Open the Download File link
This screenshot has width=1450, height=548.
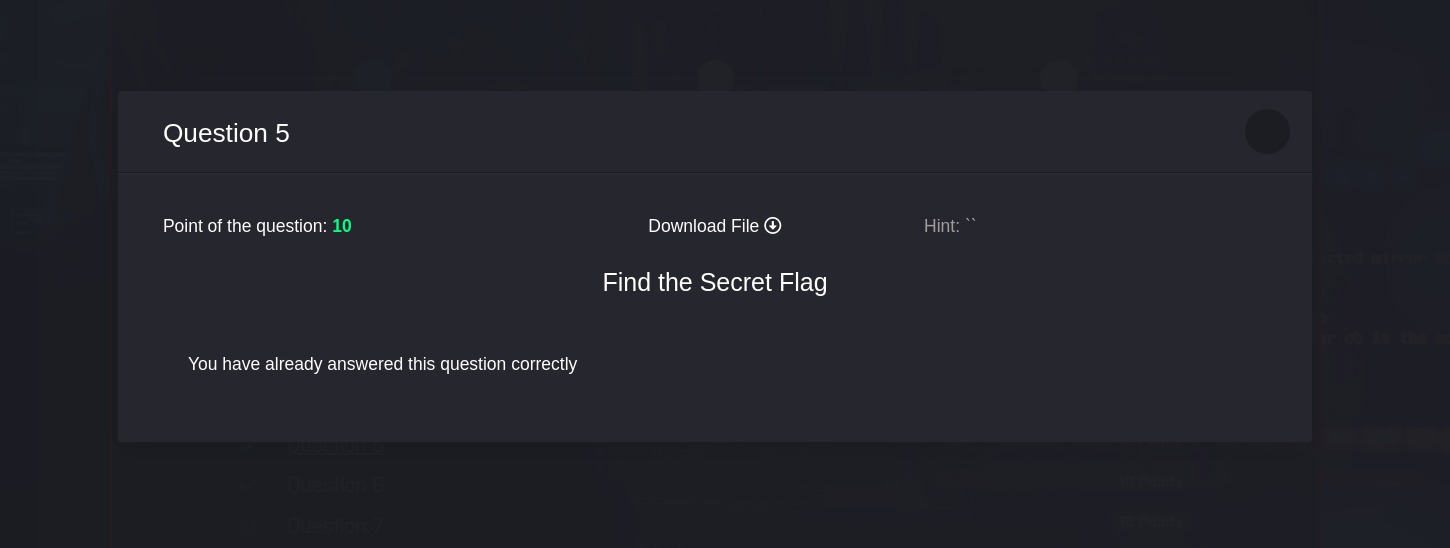(x=714, y=226)
